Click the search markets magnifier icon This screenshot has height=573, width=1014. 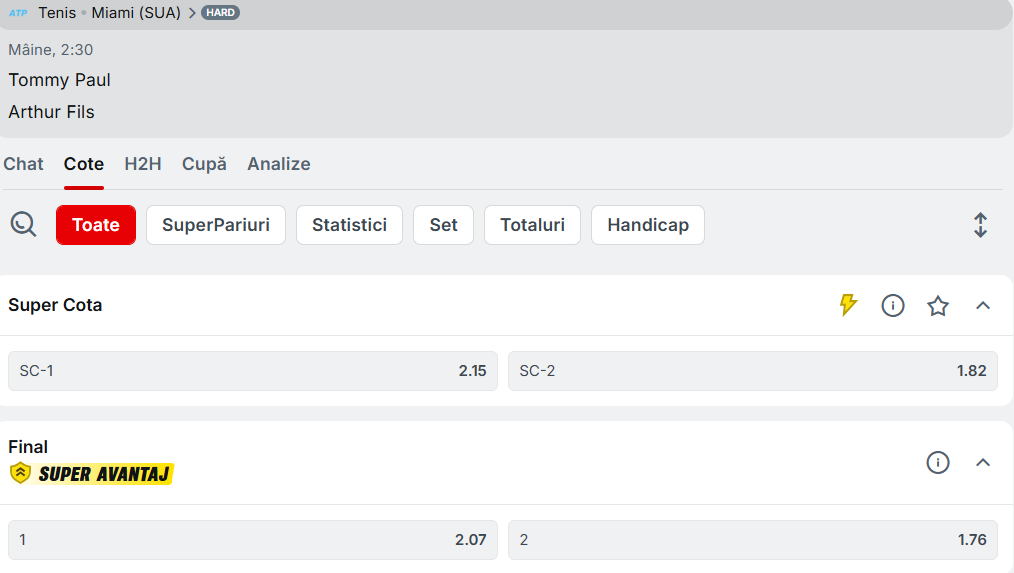(23, 225)
